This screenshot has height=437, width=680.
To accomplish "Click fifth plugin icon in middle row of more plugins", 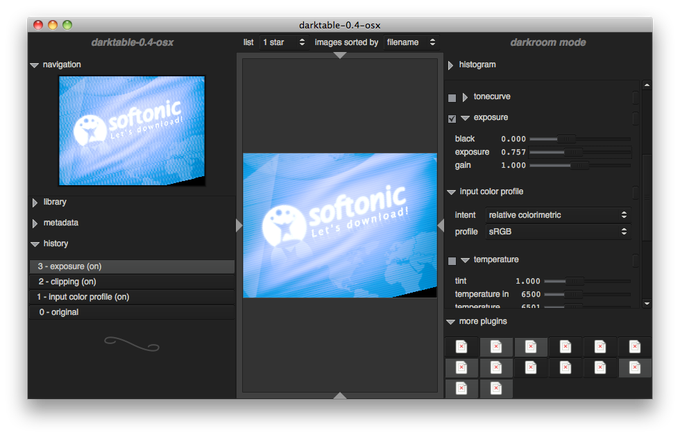I will [x=600, y=368].
